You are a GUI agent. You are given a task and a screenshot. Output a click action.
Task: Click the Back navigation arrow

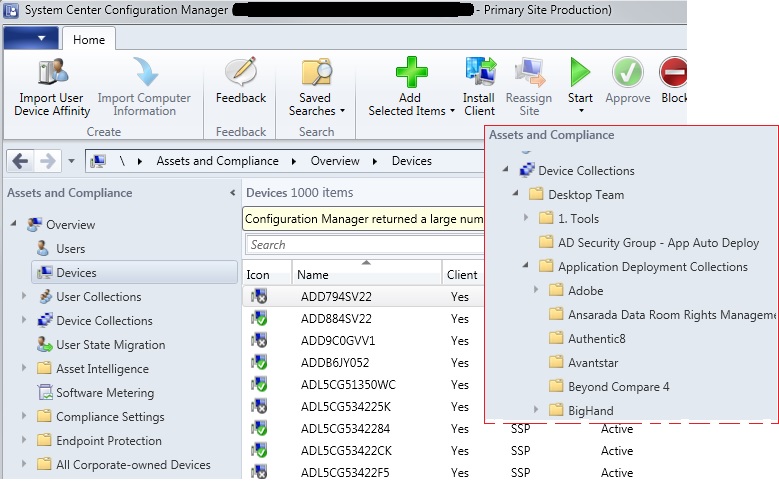(20, 161)
